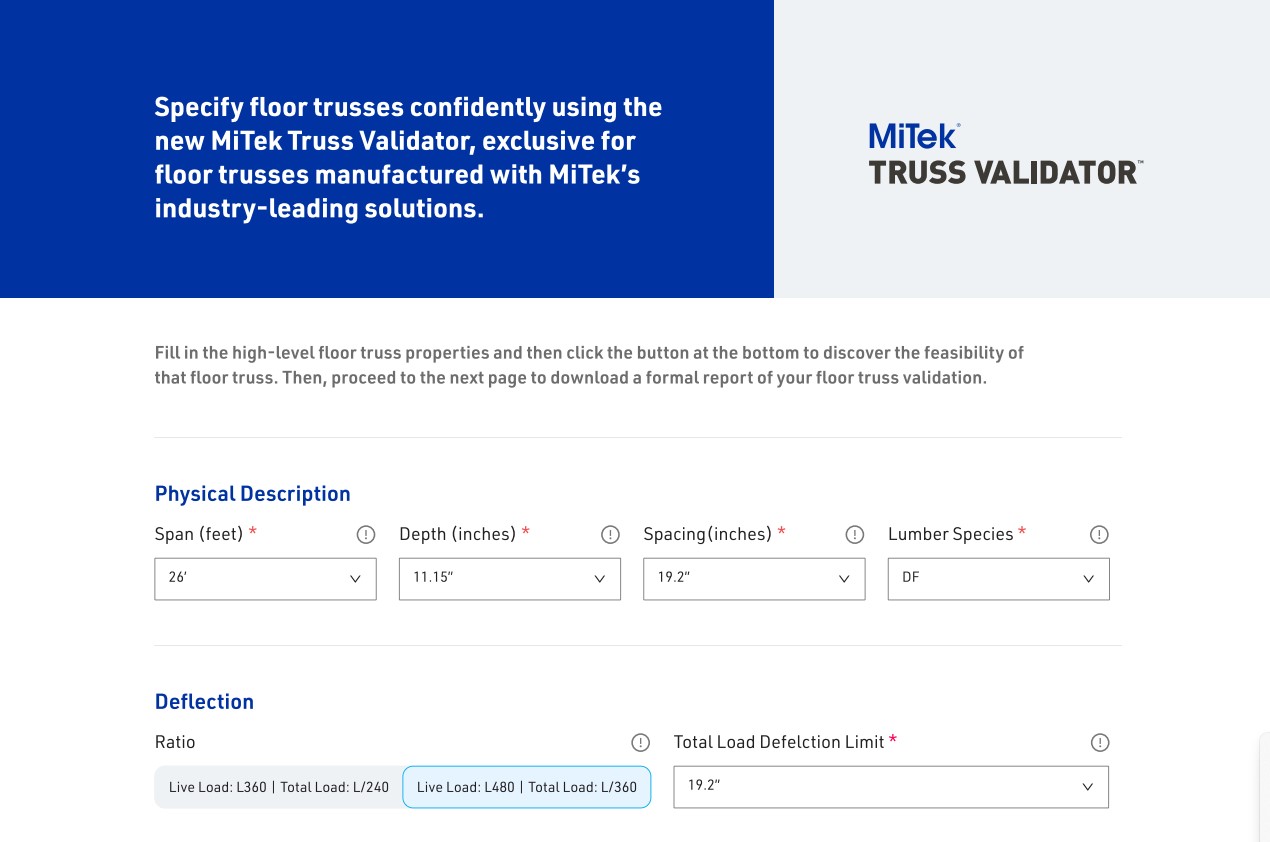Image resolution: width=1270 pixels, height=842 pixels.
Task: Open the Spacing dropdown showing 19.2"
Action: [x=754, y=579]
